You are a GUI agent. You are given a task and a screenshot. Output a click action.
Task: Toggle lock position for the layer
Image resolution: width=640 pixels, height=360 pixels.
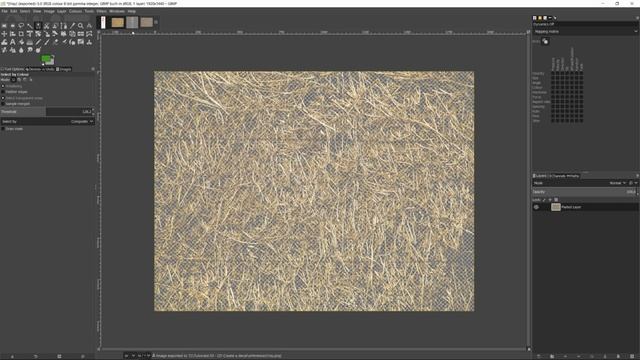(550, 200)
